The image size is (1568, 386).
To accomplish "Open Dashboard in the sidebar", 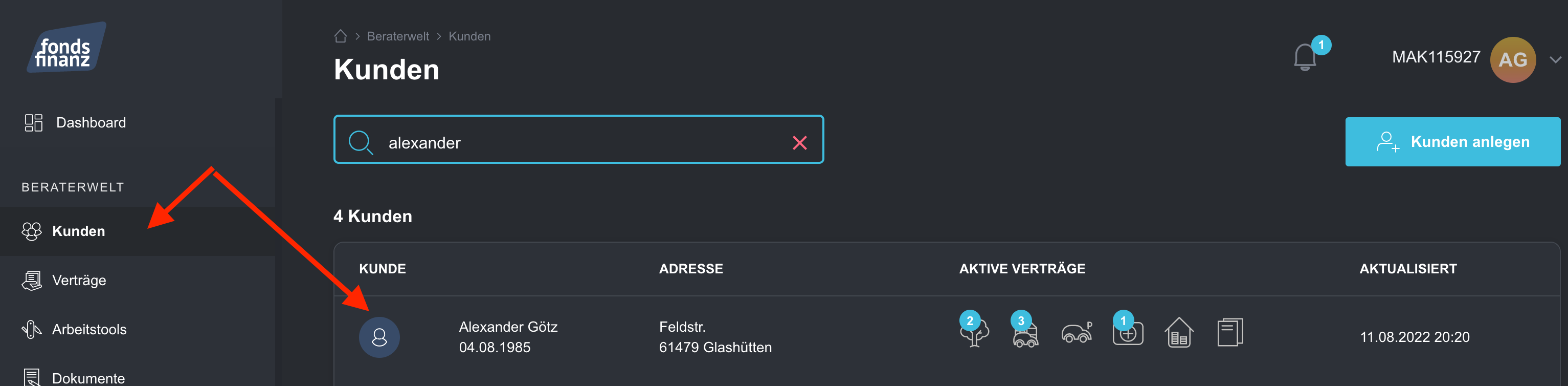I will pos(91,122).
